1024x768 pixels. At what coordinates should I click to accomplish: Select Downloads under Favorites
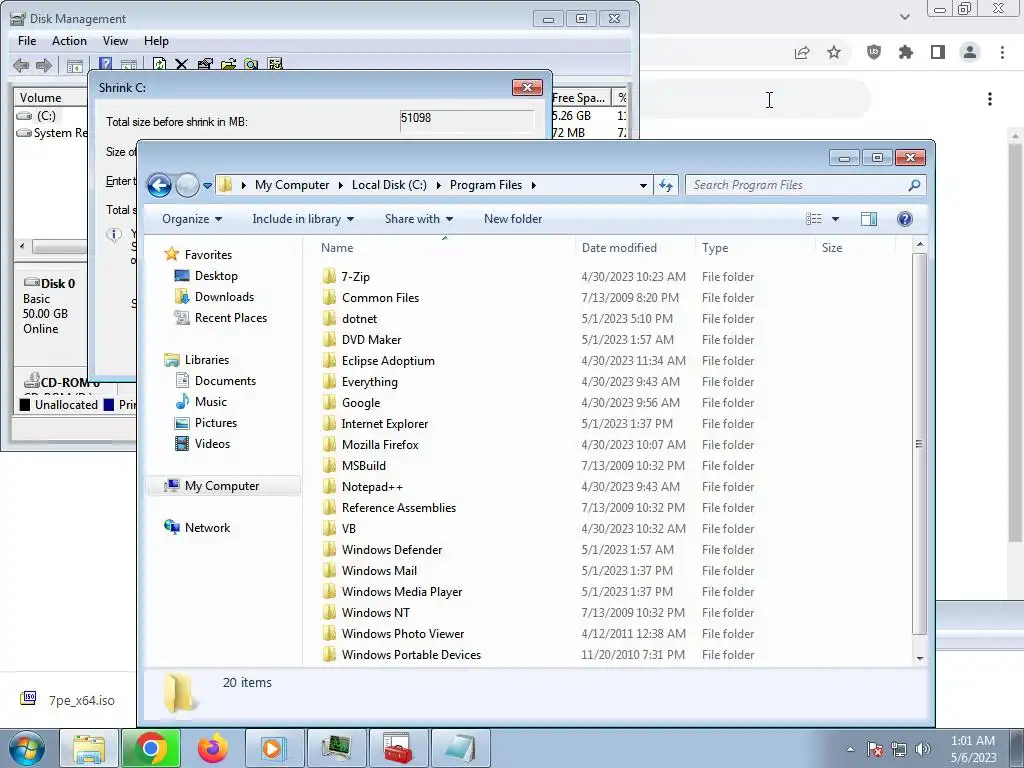(224, 296)
